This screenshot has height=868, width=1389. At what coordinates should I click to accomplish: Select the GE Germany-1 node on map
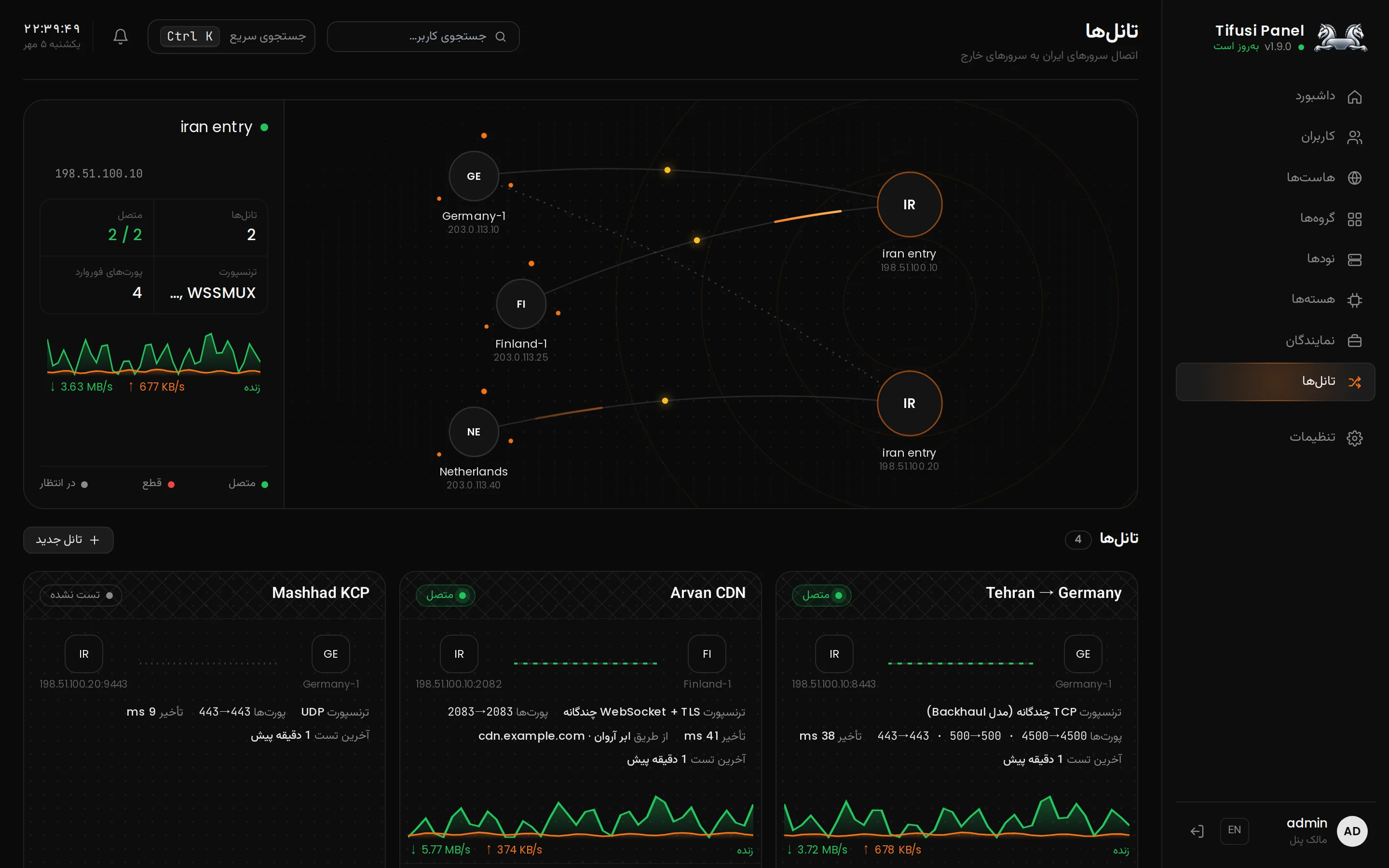point(474,176)
